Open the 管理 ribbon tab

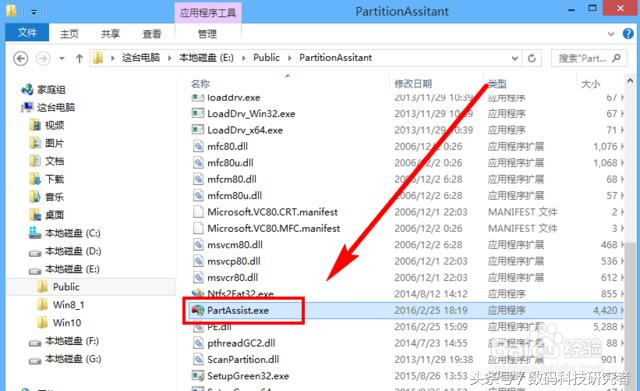coord(207,33)
